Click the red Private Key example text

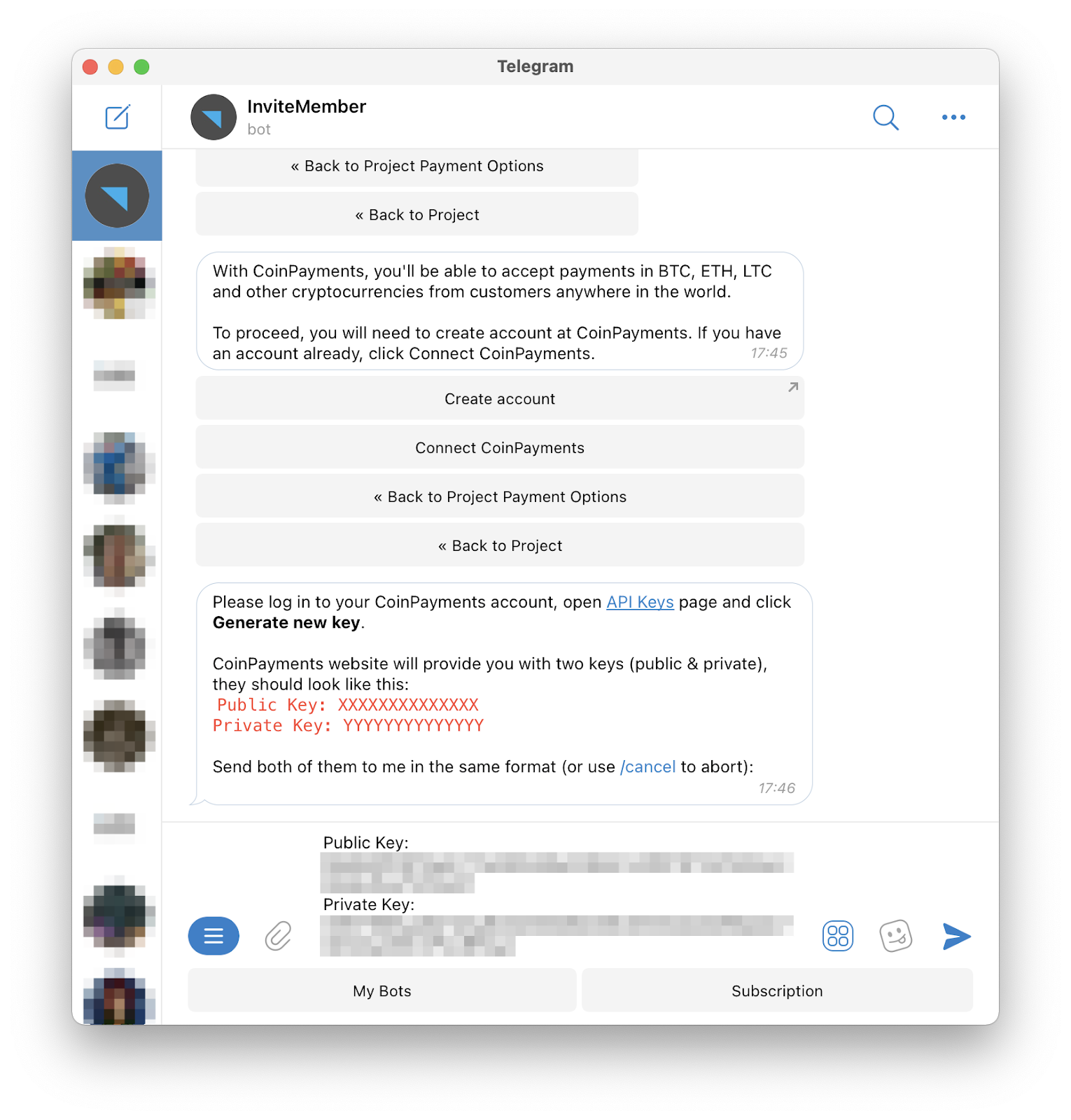pos(348,725)
